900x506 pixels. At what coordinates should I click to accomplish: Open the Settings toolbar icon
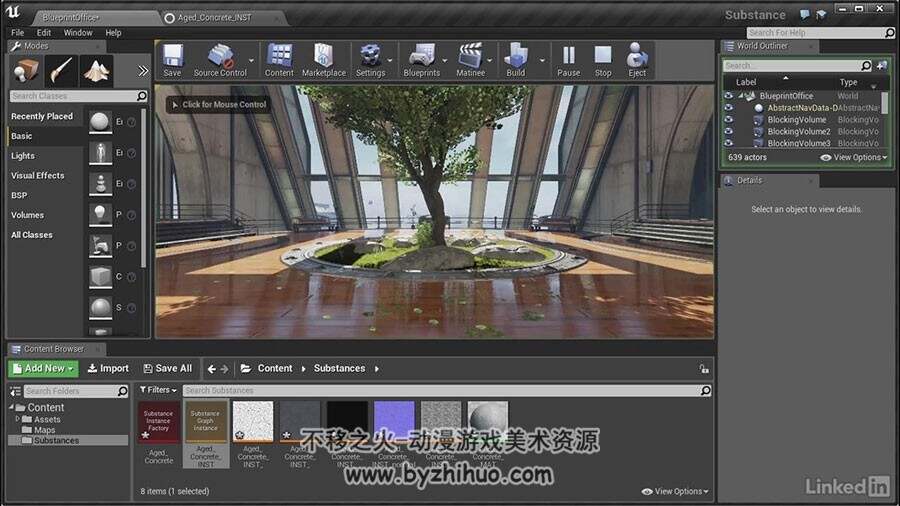370,60
